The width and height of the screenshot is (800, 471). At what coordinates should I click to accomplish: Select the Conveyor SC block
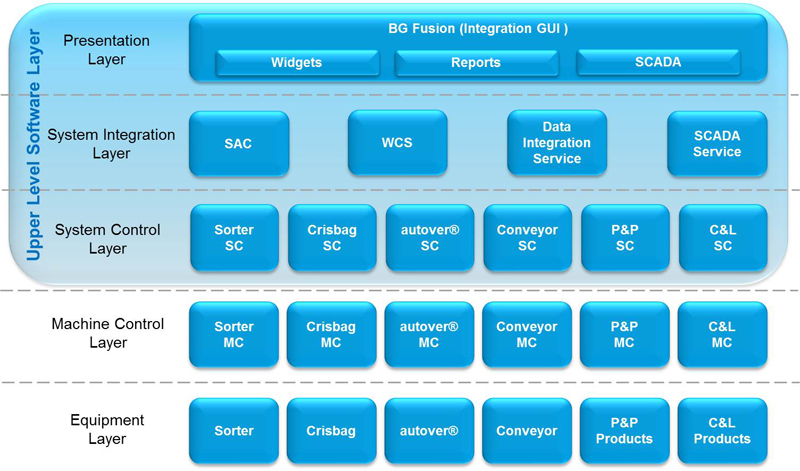click(x=528, y=238)
